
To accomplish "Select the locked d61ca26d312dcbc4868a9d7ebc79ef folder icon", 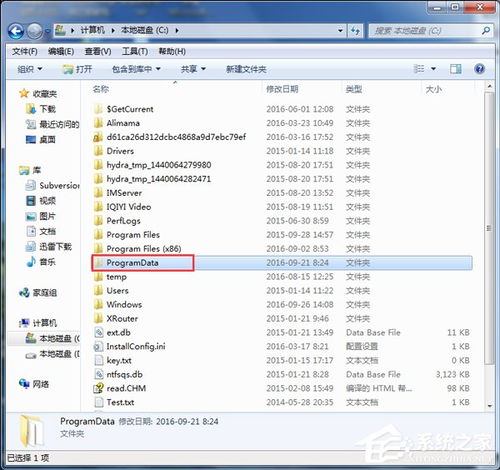I will click(98, 137).
